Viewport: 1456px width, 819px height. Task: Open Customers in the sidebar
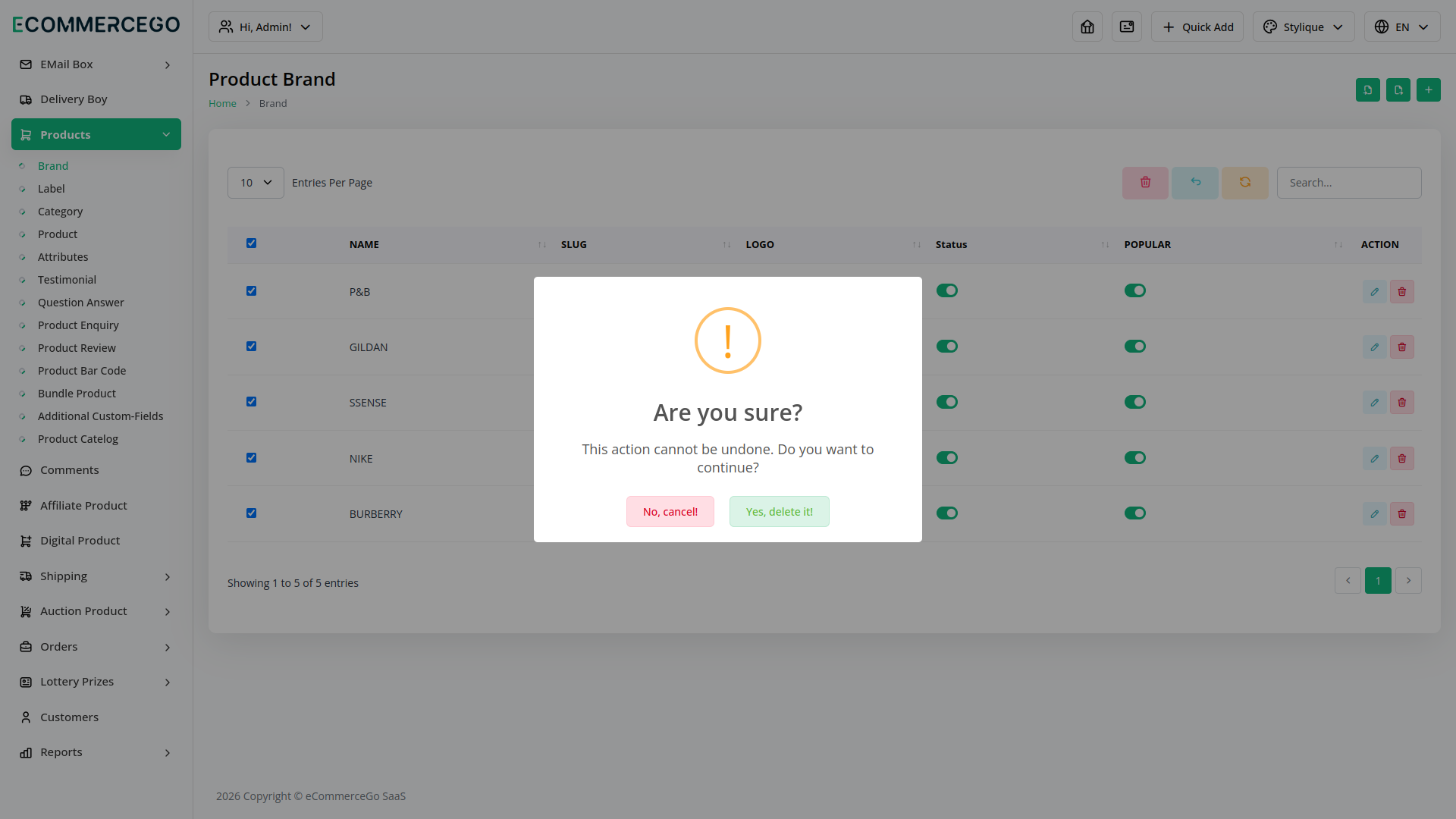coord(96,717)
